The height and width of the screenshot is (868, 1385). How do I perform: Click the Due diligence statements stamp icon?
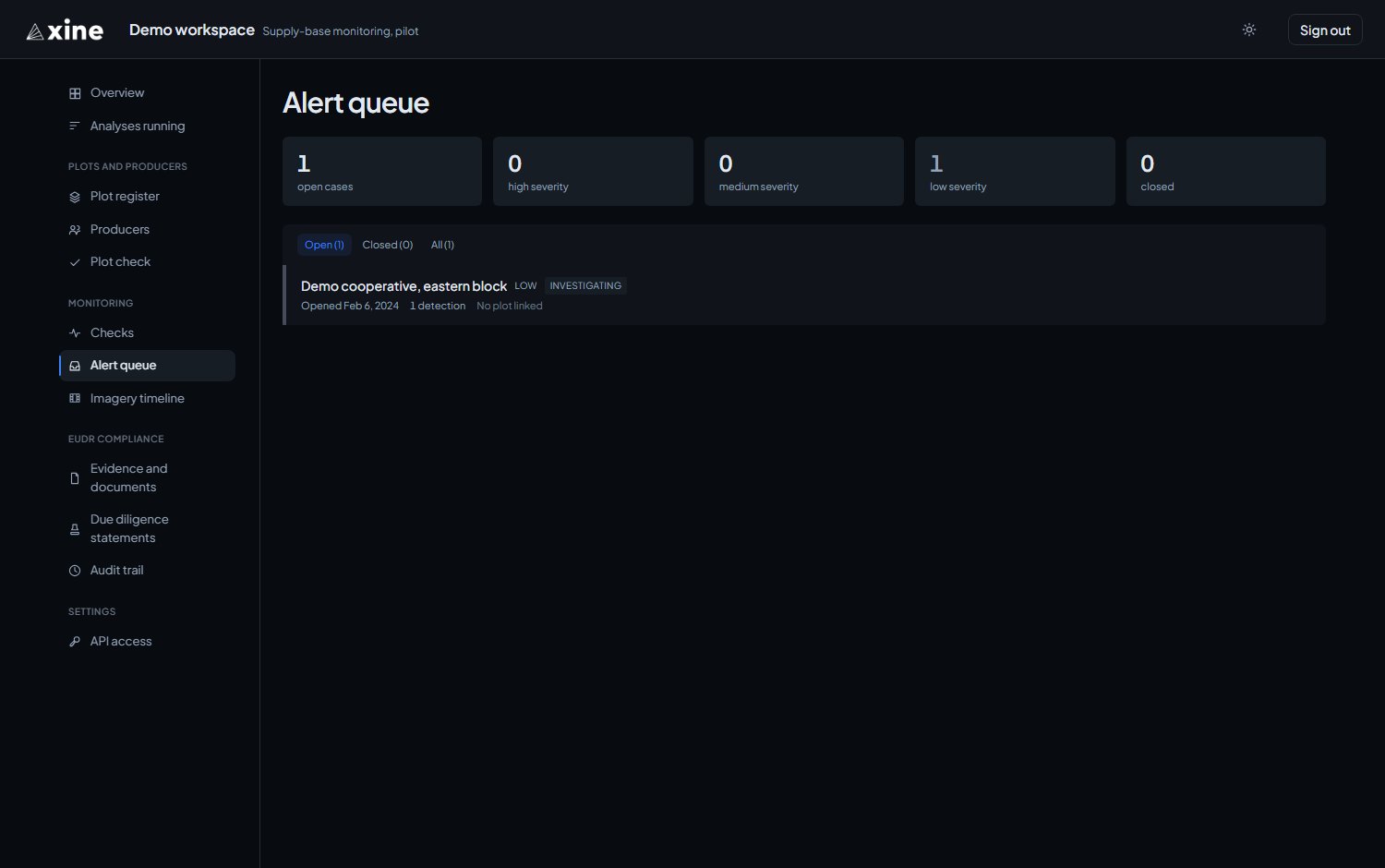coord(75,529)
